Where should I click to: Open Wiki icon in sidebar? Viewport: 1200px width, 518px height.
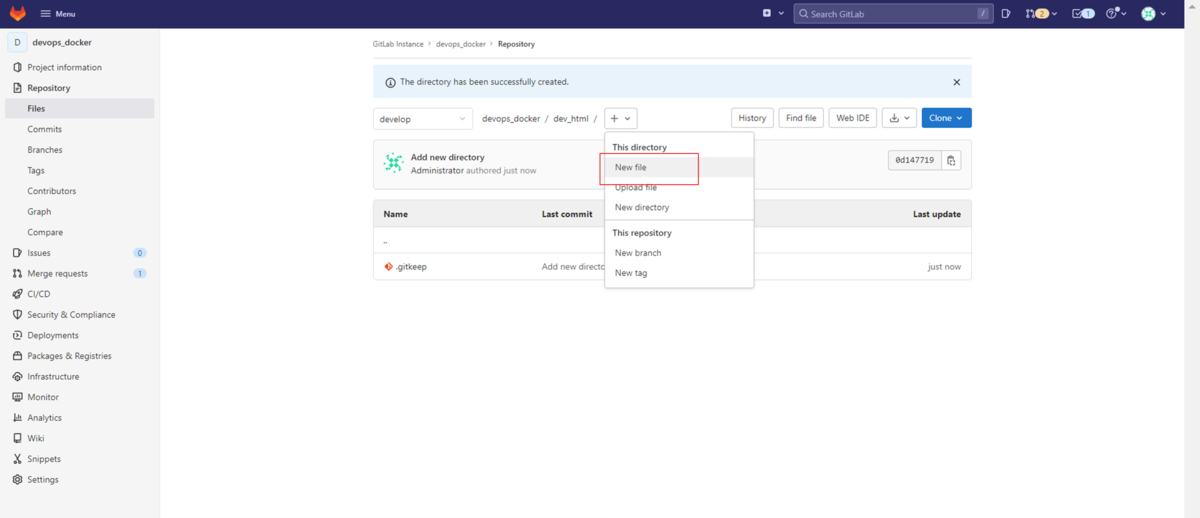17,438
